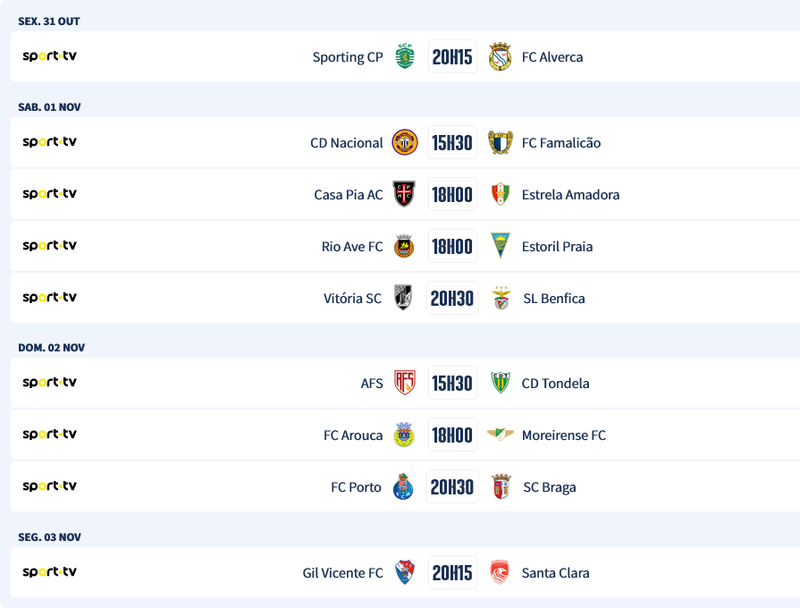Click the Santa Clara club logo
This screenshot has width=800, height=608.
500,573
